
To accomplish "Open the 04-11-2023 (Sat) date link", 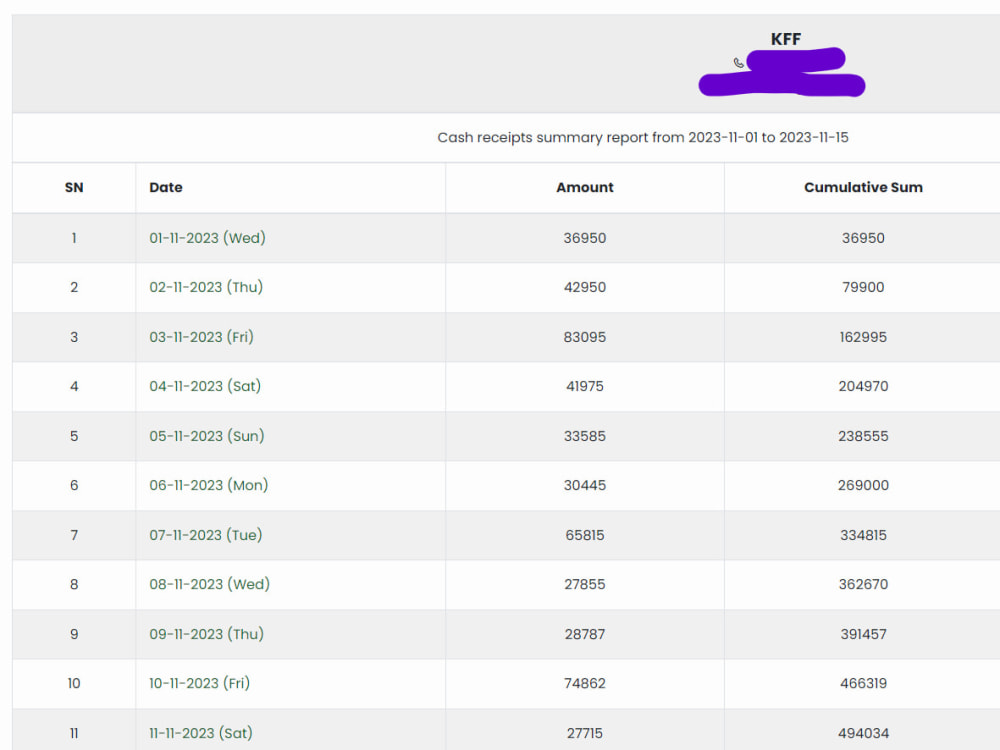I will [x=205, y=386].
